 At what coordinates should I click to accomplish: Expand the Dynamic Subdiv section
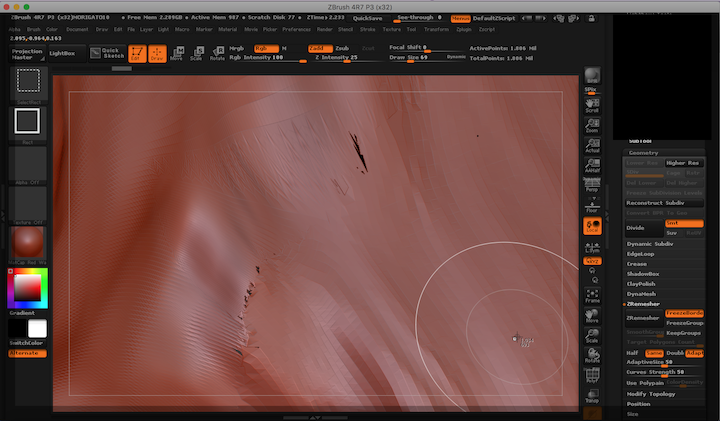click(x=650, y=244)
